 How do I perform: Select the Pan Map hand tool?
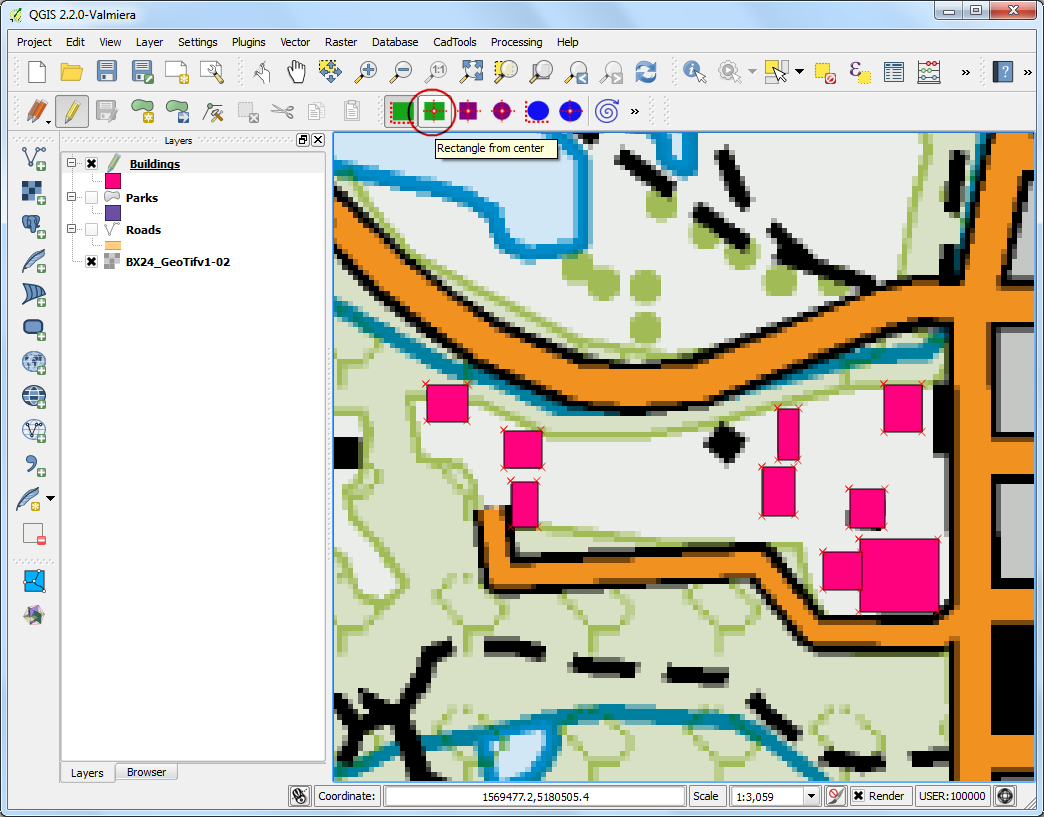coord(296,71)
